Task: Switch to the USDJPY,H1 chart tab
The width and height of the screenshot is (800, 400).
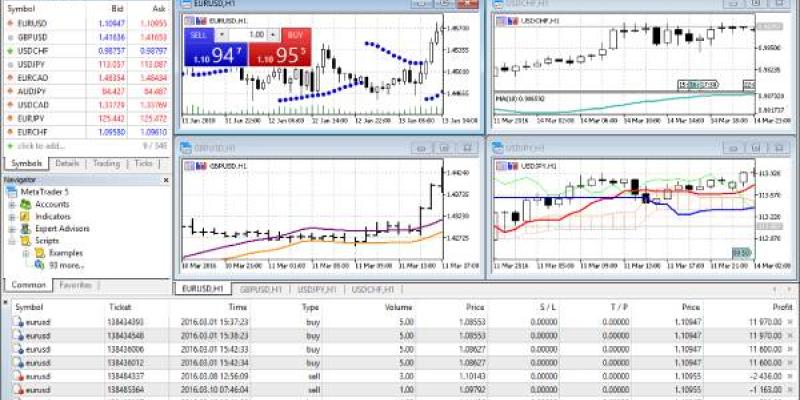Action: click(317, 289)
